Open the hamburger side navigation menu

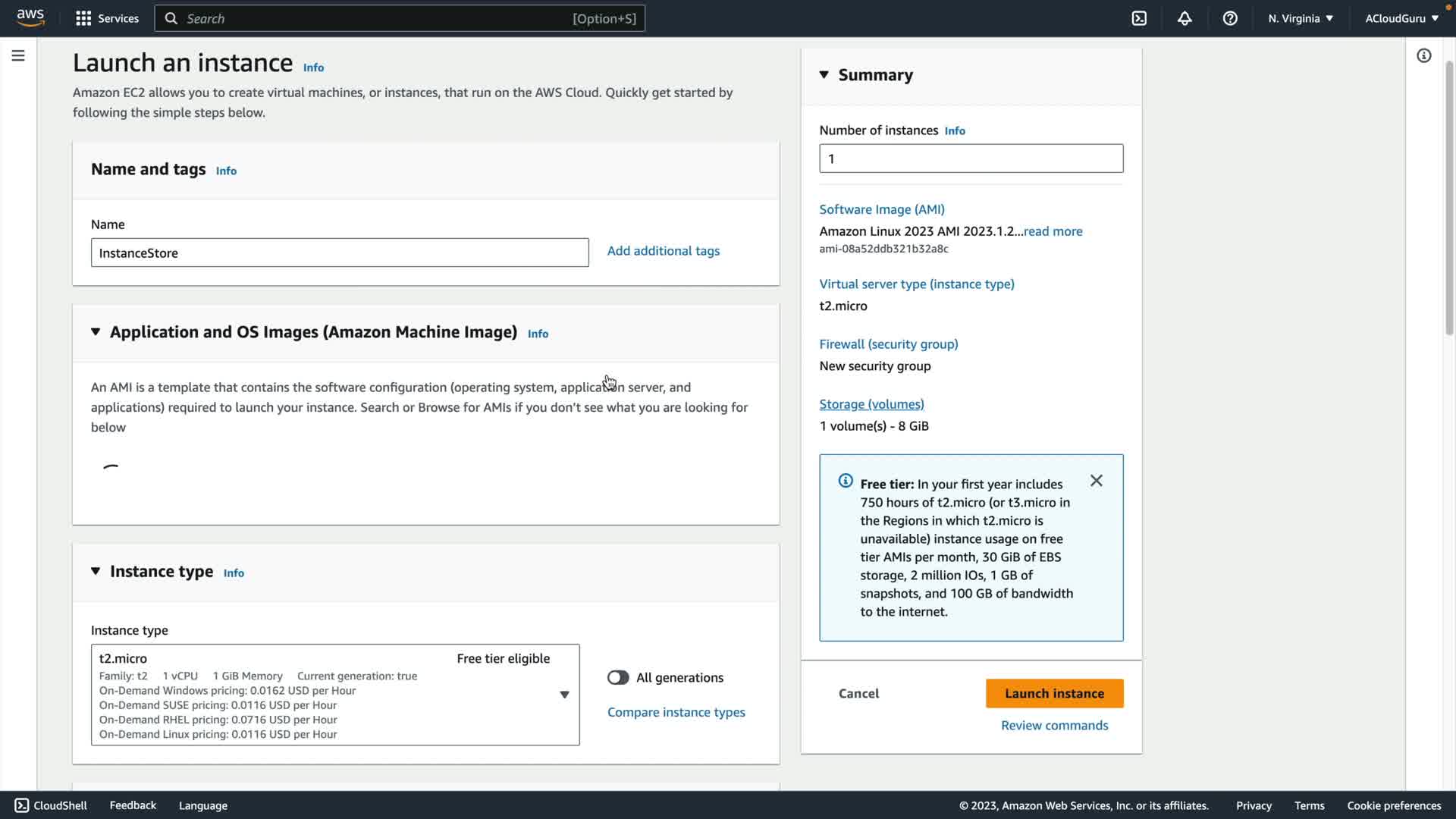point(18,55)
